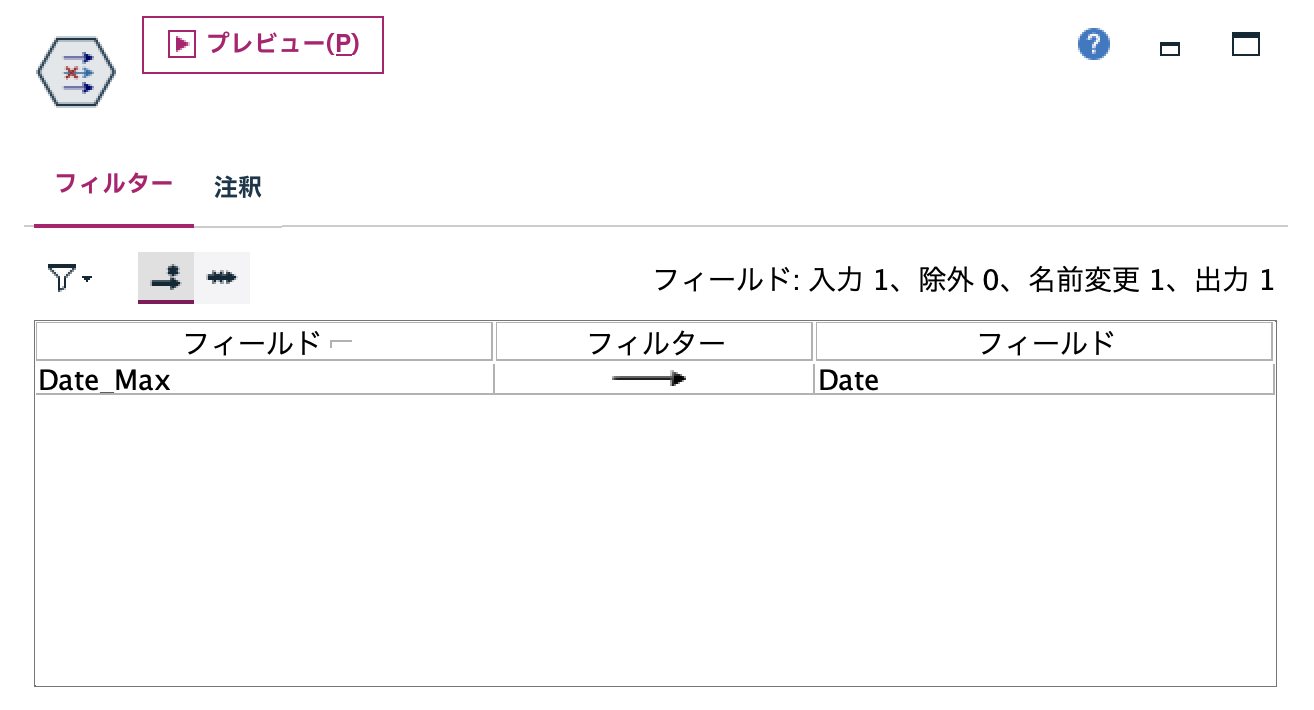Toggle the single-field filter view mode
The image size is (1314, 710).
166,277
